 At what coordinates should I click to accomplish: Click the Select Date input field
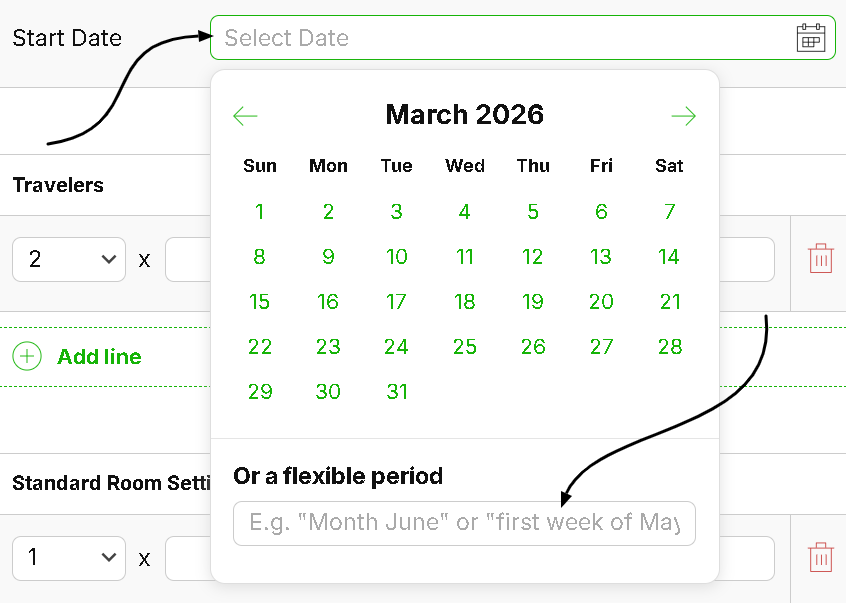(x=500, y=38)
